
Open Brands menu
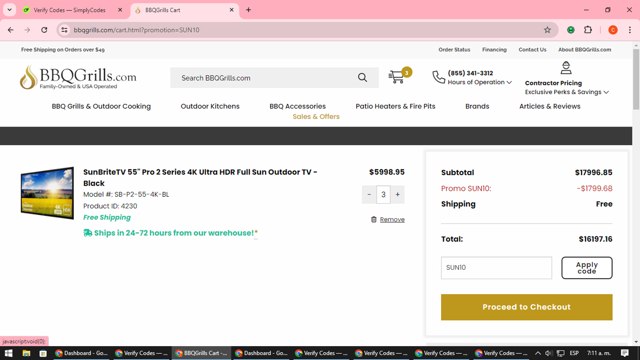click(477, 106)
